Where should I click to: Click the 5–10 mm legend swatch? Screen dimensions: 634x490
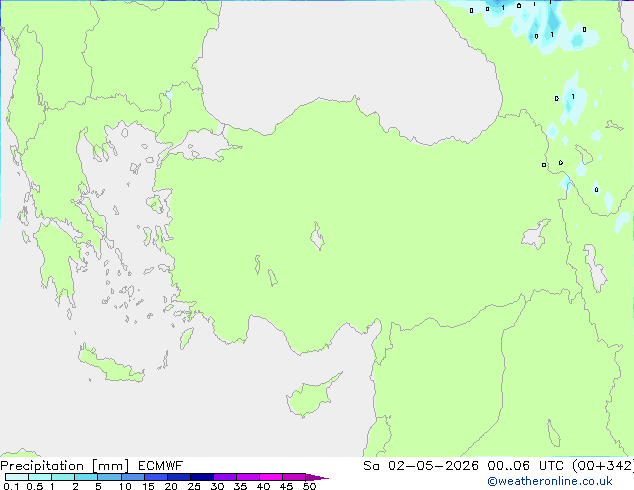(109, 477)
